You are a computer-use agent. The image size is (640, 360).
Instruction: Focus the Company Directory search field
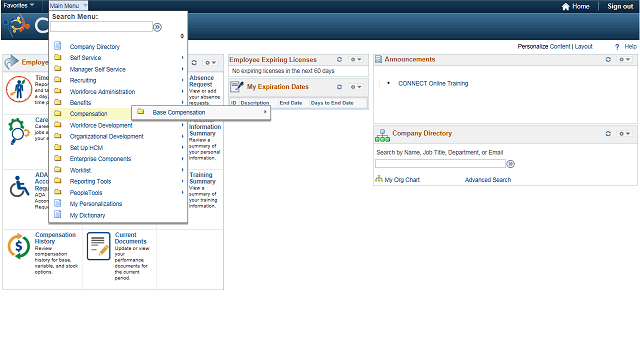[440, 164]
